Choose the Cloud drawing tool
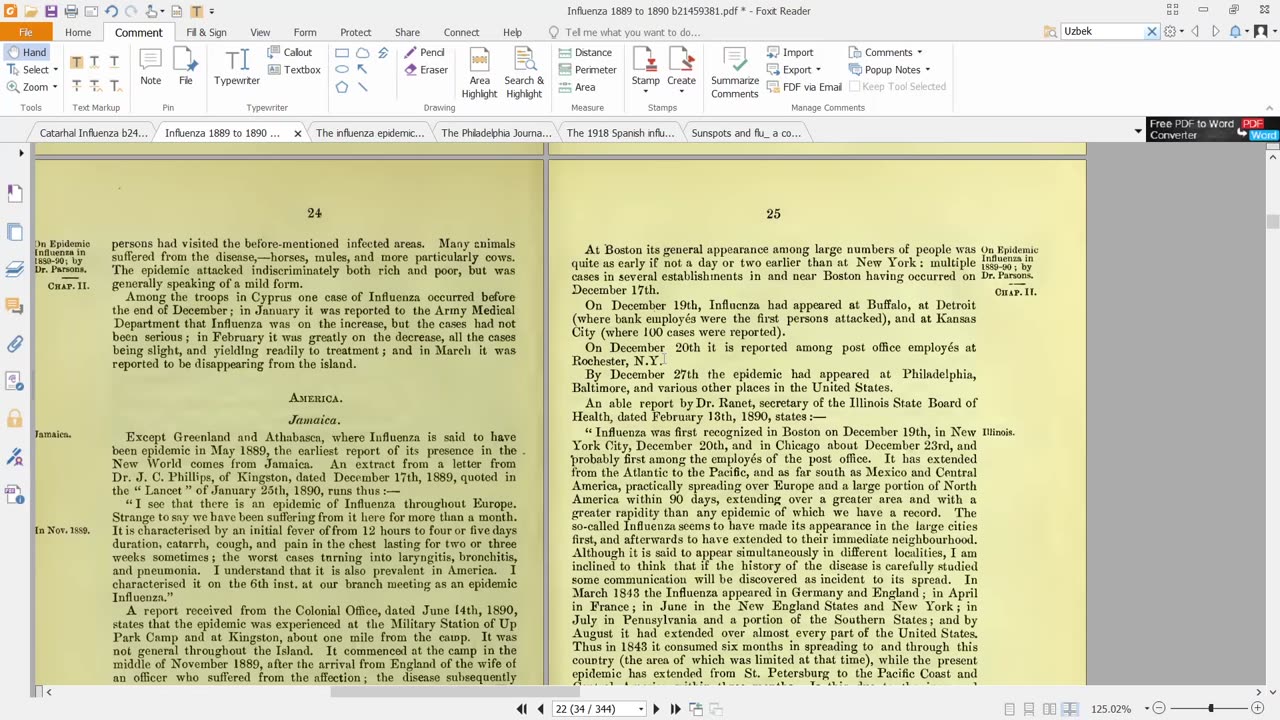 click(x=362, y=53)
